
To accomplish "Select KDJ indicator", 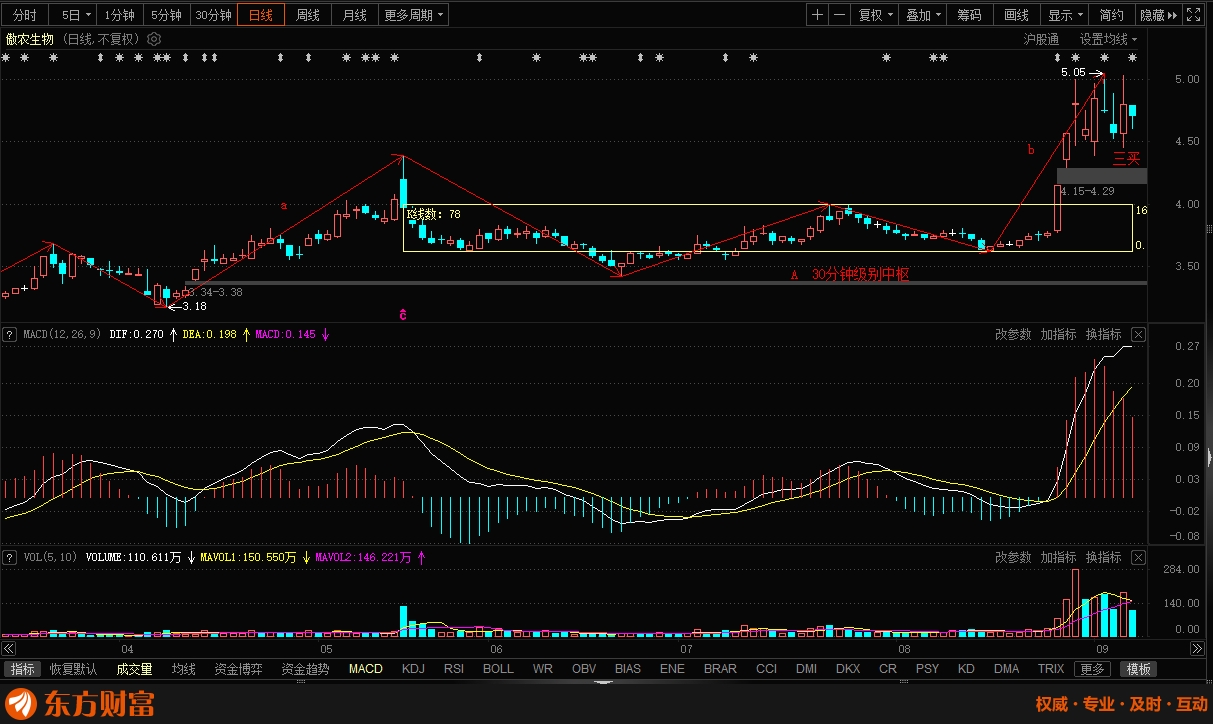I will [413, 669].
